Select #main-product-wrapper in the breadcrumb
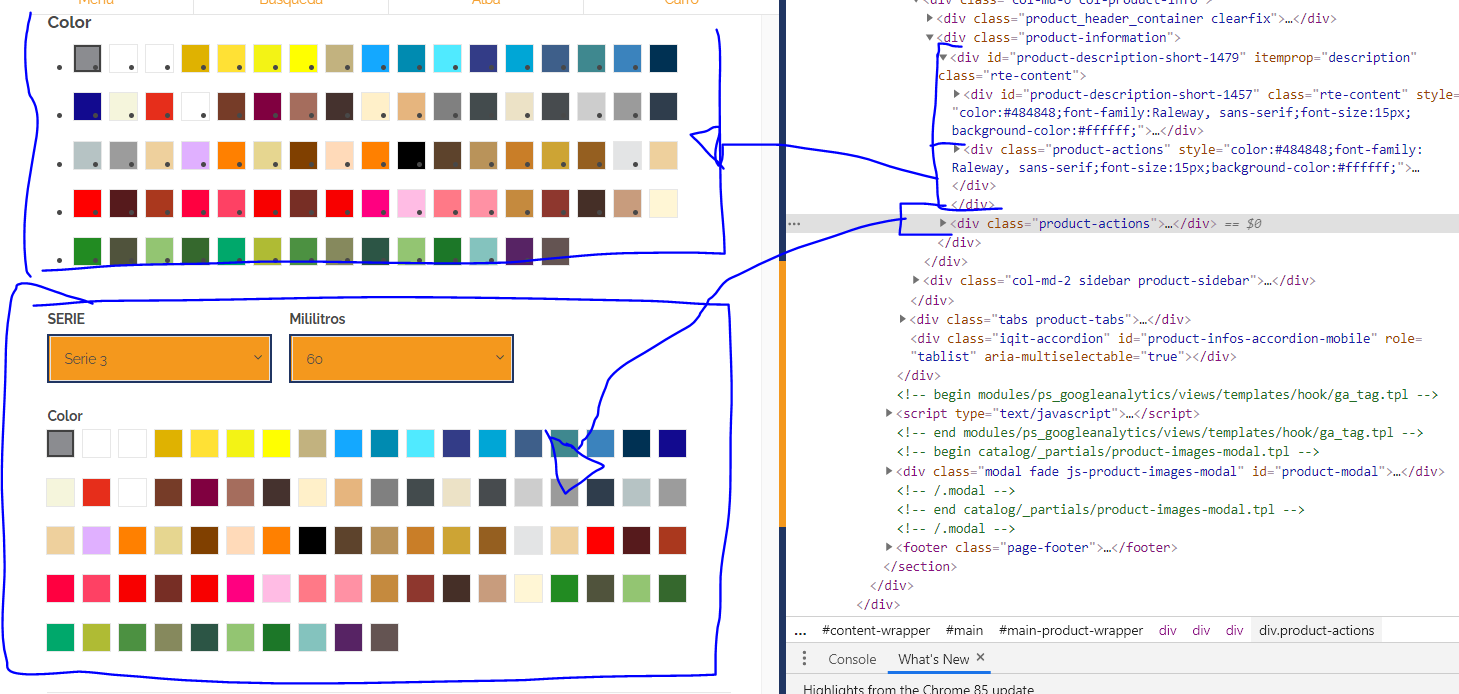This screenshot has height=694, width=1459. point(1070,630)
